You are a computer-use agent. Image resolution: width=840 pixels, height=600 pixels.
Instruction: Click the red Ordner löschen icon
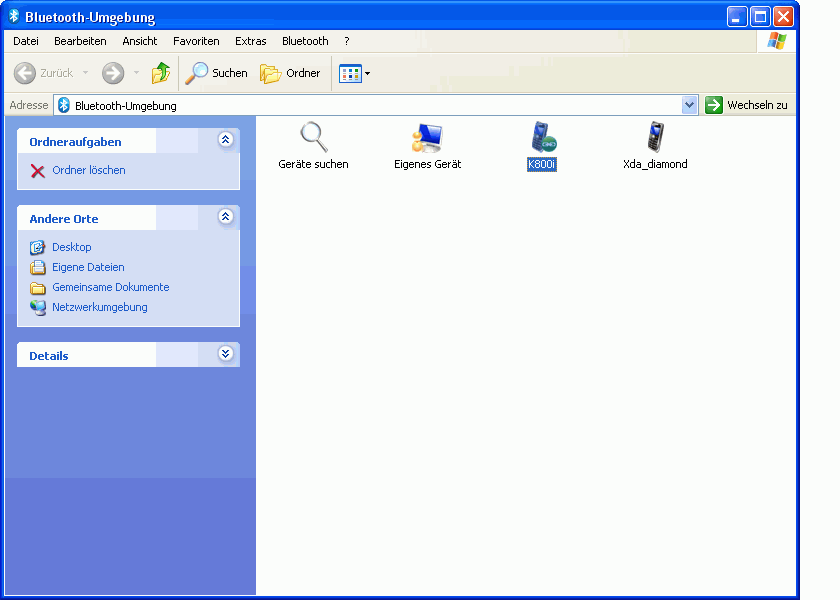[x=38, y=171]
